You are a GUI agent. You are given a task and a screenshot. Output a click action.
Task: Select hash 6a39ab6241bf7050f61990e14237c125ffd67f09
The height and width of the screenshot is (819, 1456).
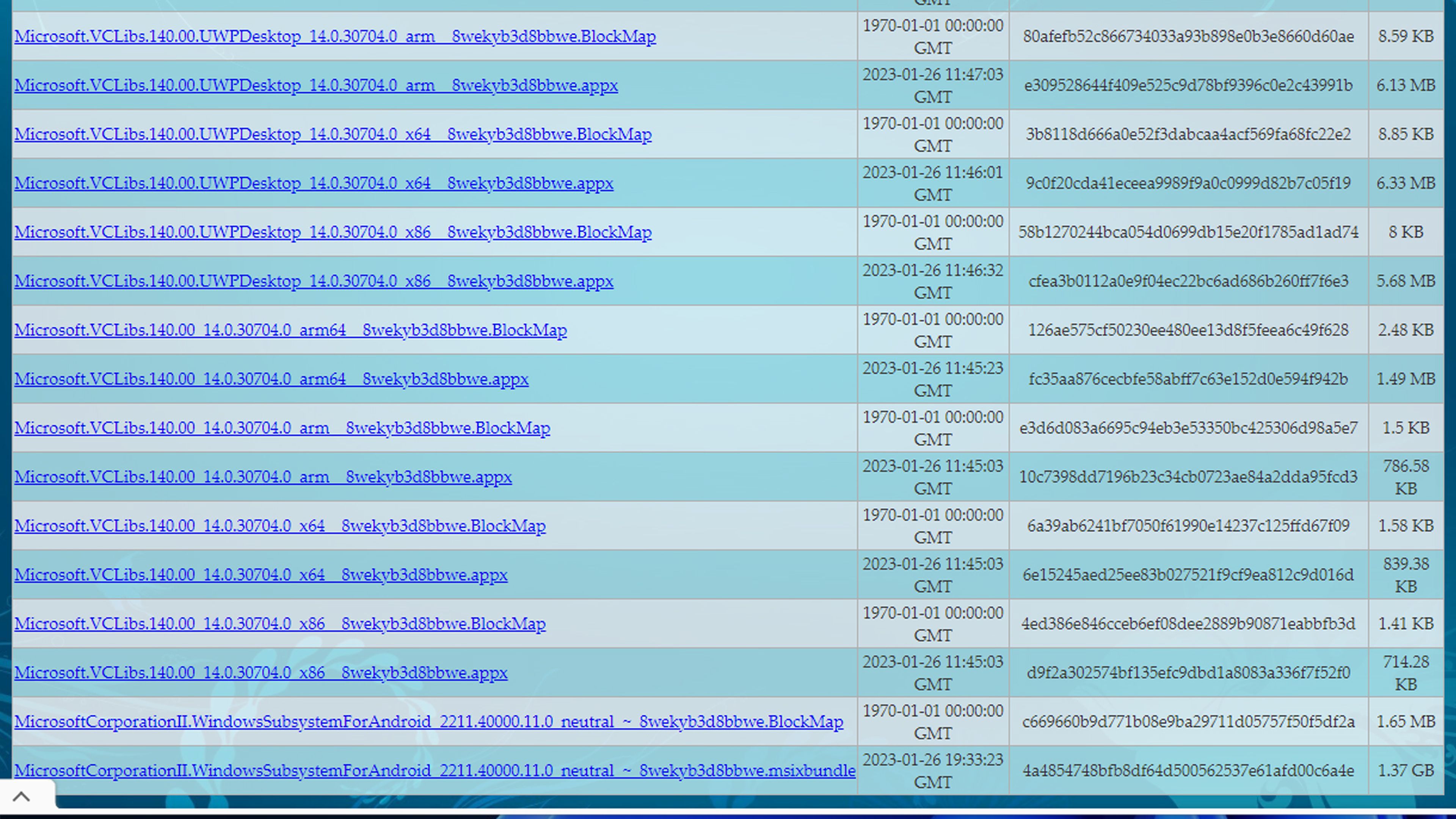tap(1188, 526)
